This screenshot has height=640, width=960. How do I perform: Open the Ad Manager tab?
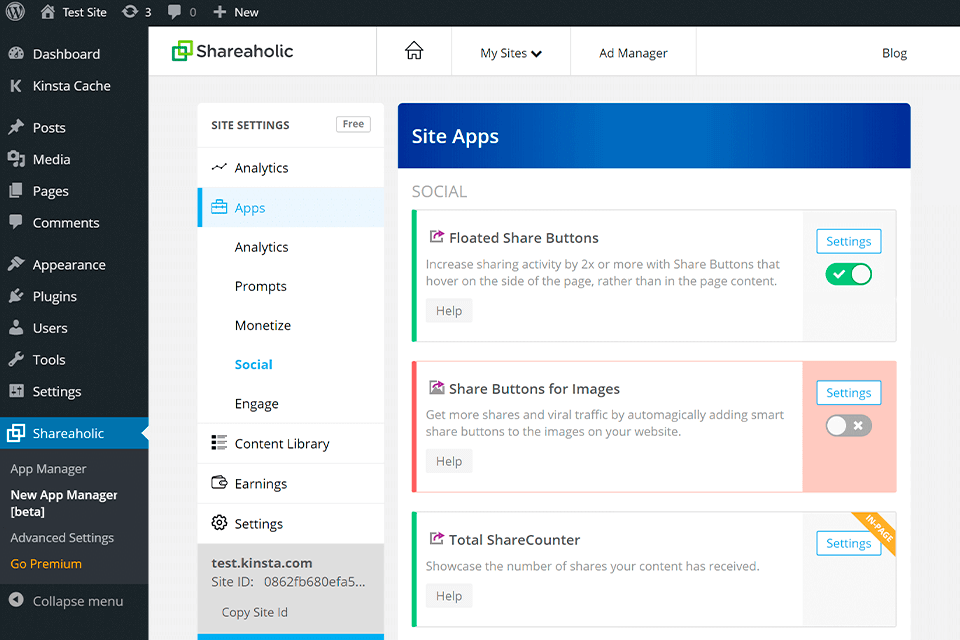(x=633, y=53)
